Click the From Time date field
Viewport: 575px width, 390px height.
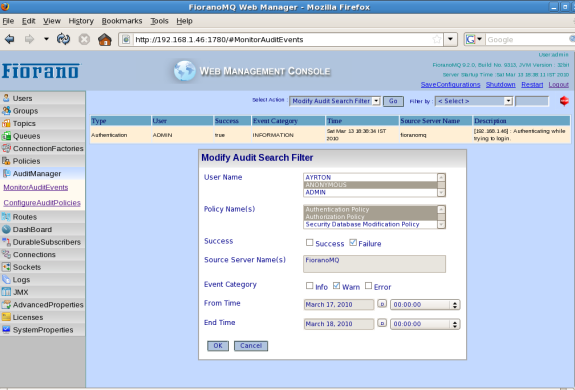(x=339, y=305)
